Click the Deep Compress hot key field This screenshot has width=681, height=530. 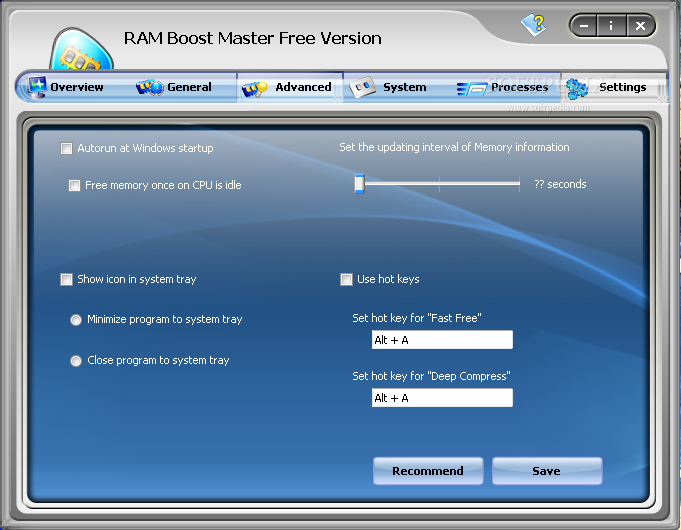442,398
